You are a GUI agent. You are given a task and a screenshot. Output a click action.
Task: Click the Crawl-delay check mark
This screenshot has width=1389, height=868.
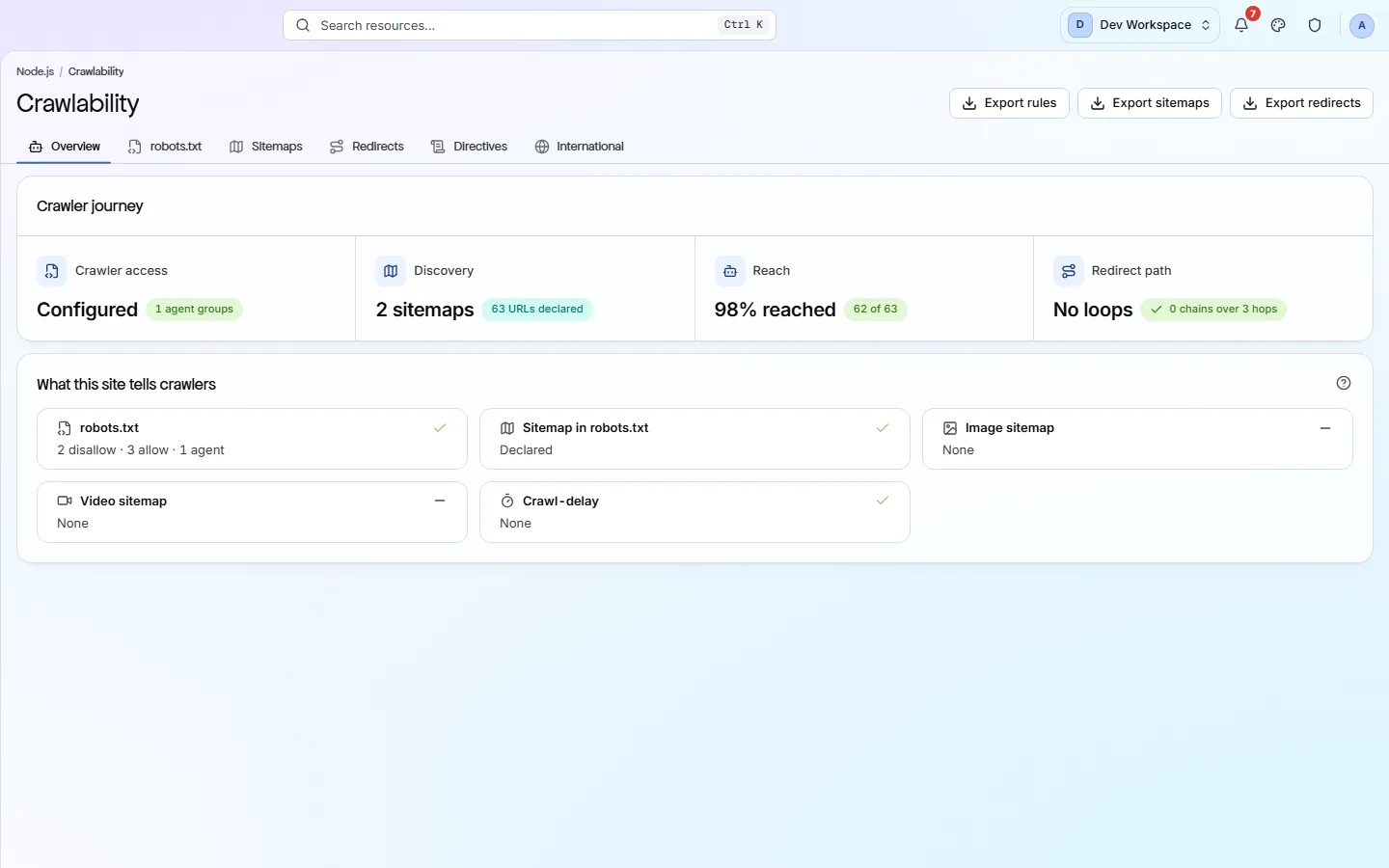point(883,501)
